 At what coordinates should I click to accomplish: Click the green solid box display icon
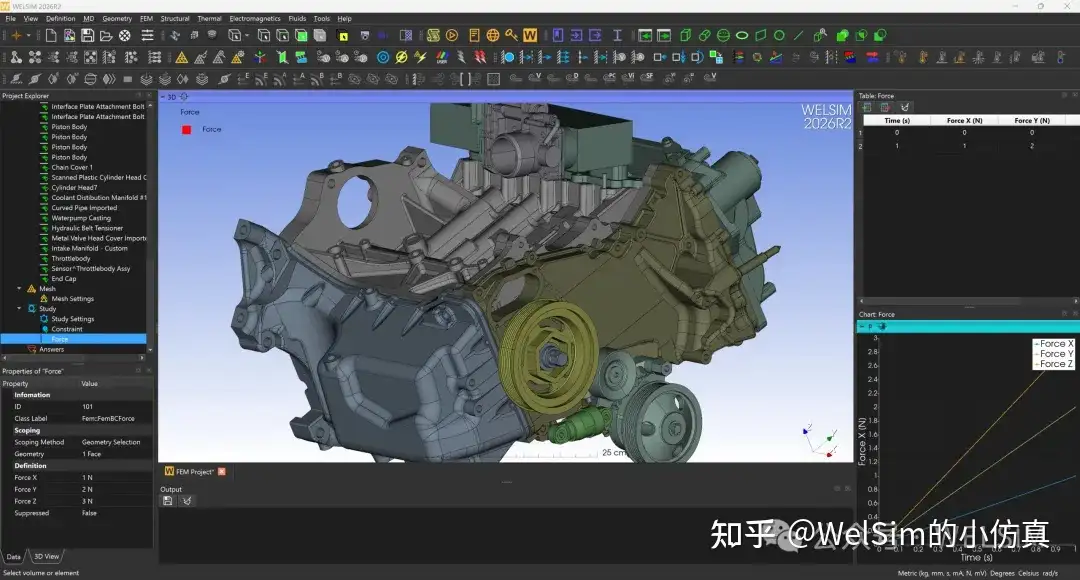pyautogui.click(x=301, y=35)
